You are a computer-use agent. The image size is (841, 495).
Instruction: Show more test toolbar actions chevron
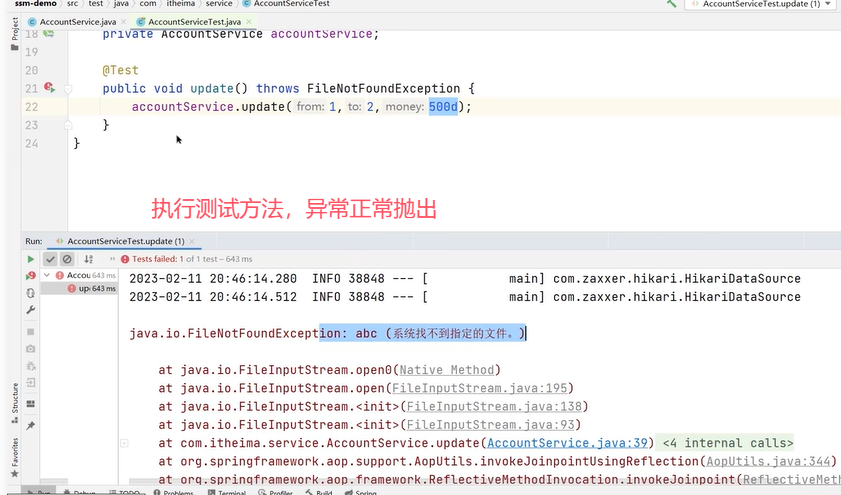(112, 259)
